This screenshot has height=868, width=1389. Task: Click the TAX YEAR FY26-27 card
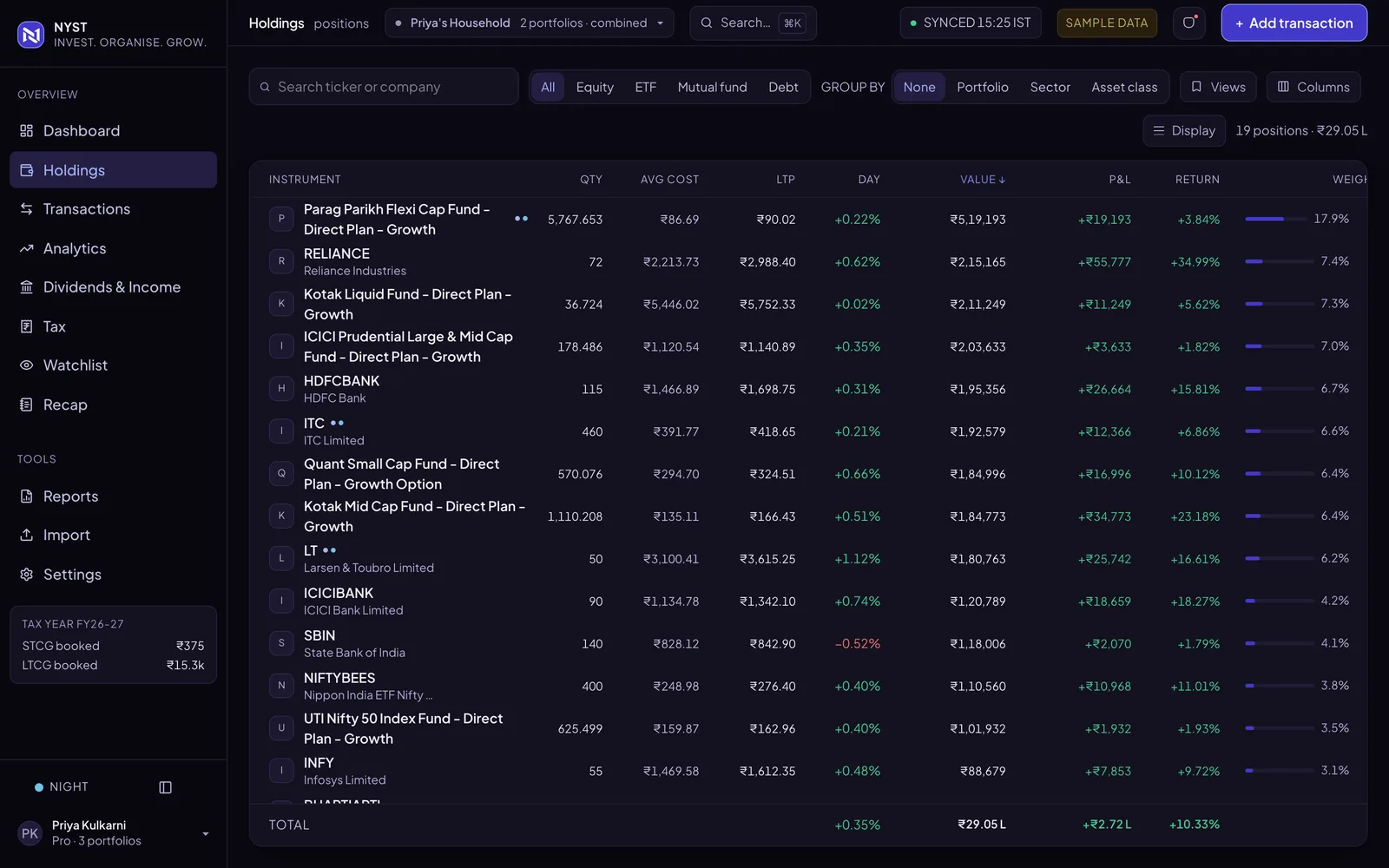pos(113,645)
